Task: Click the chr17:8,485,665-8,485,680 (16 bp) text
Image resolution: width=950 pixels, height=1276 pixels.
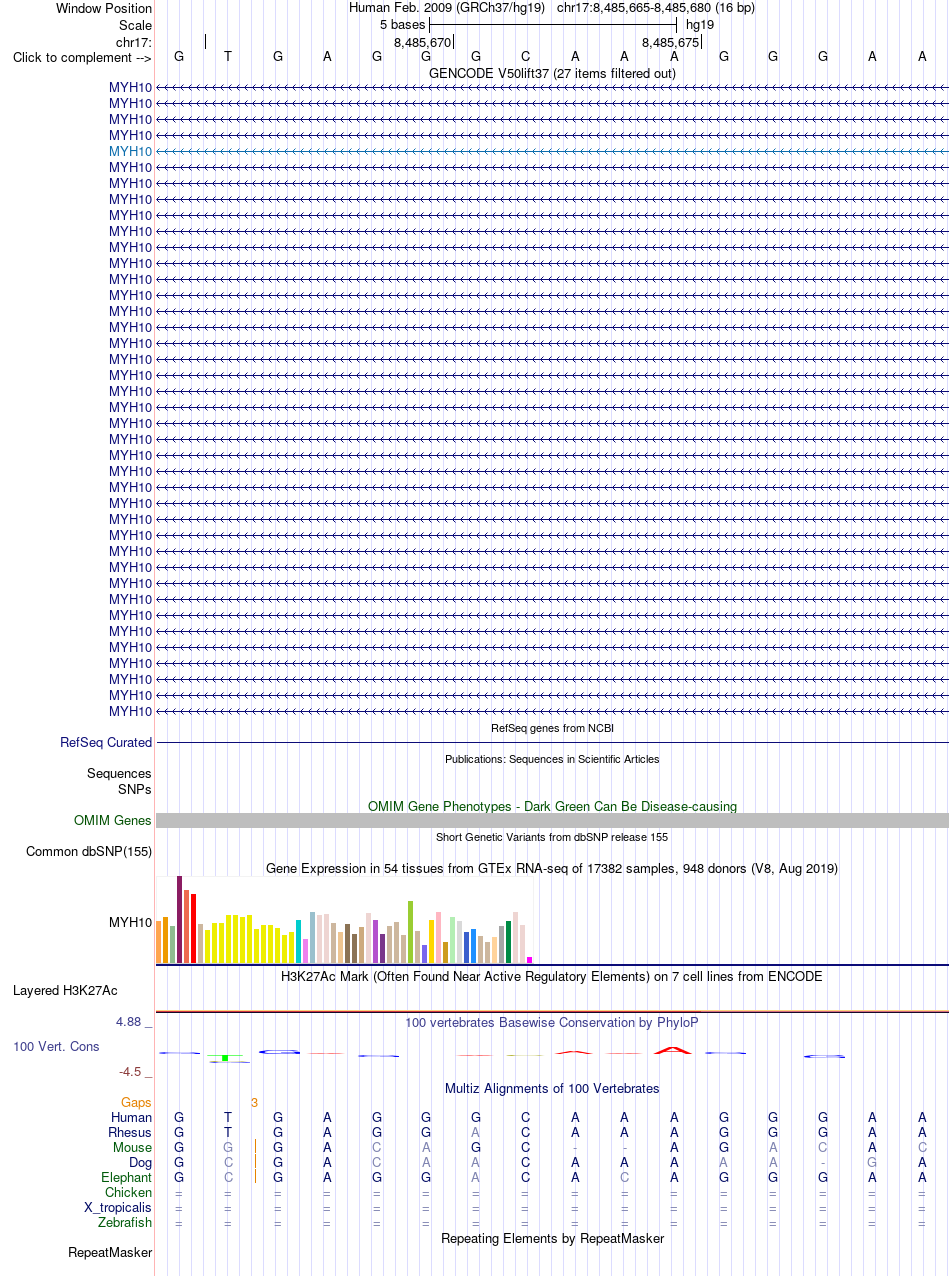Action: click(x=656, y=8)
